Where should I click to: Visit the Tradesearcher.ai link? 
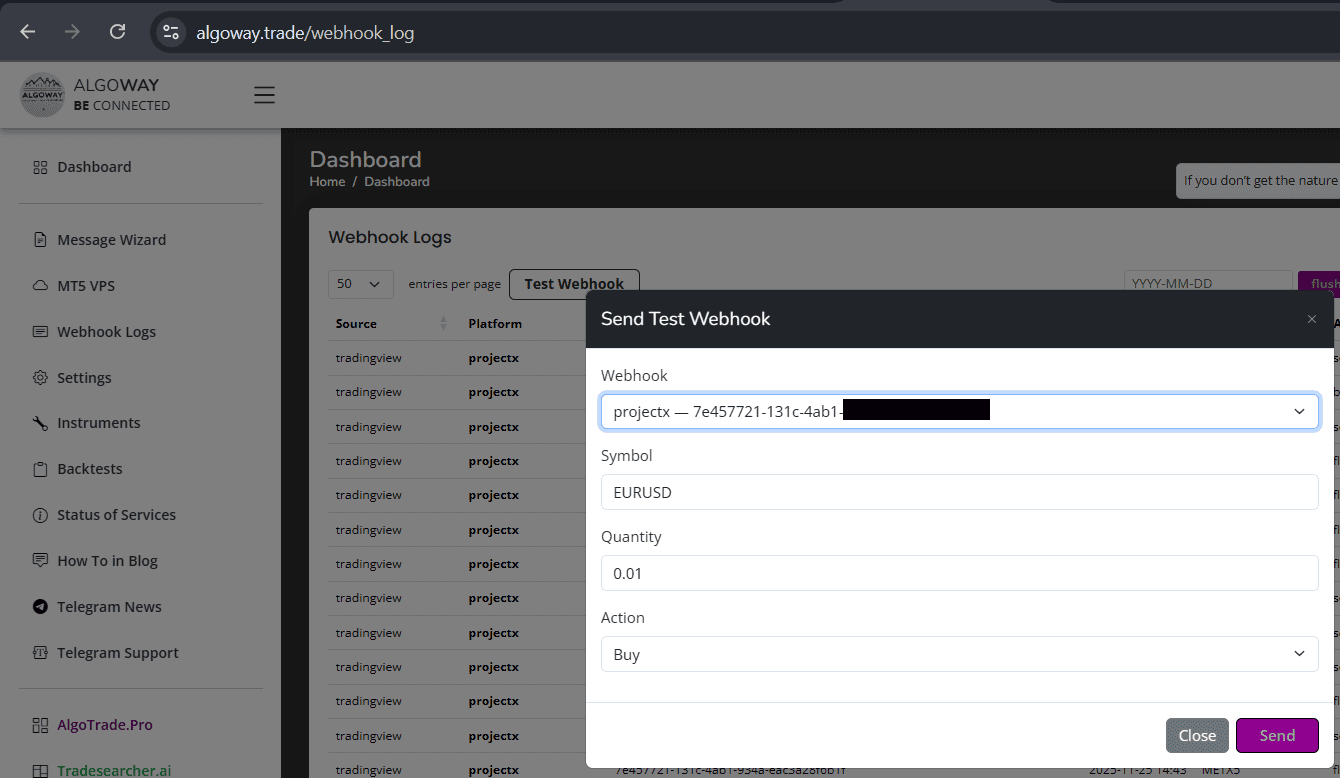pyautogui.click(x=113, y=770)
